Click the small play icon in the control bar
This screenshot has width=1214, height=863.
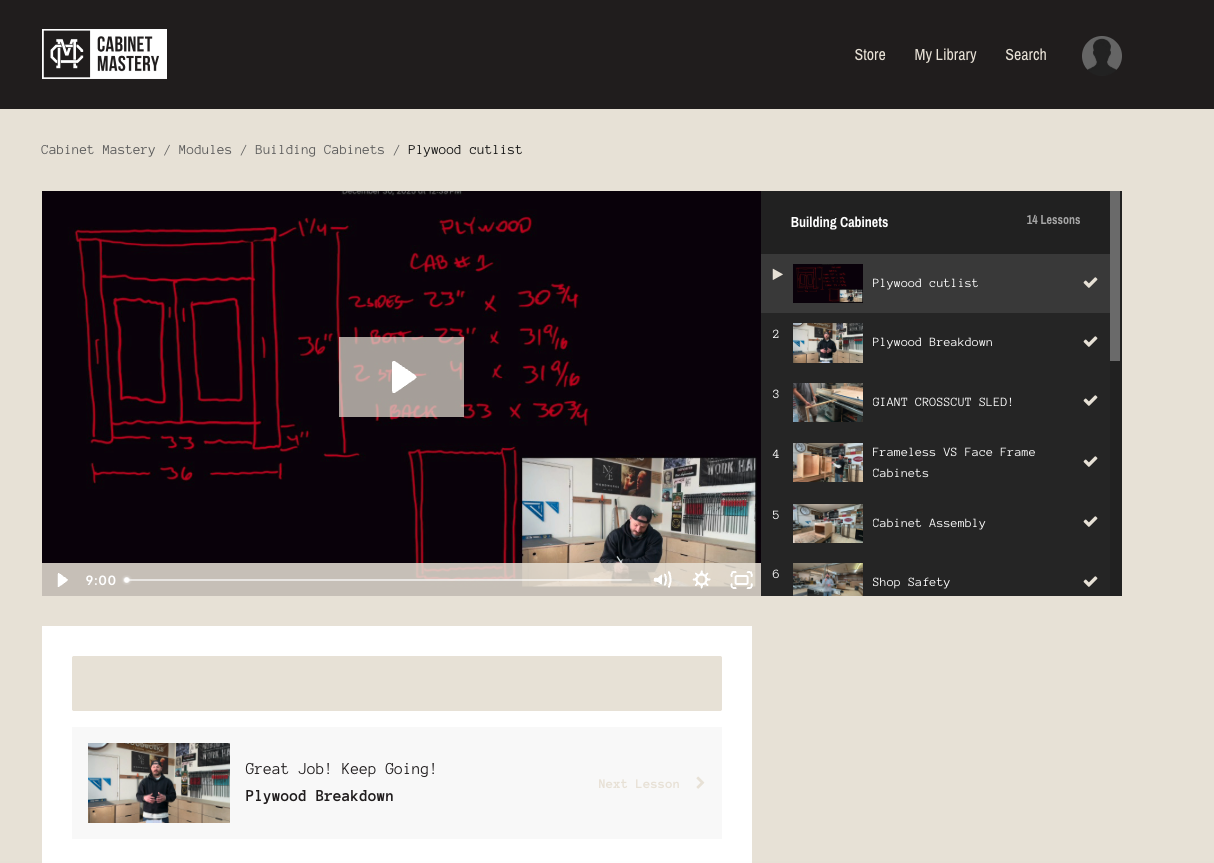62,580
